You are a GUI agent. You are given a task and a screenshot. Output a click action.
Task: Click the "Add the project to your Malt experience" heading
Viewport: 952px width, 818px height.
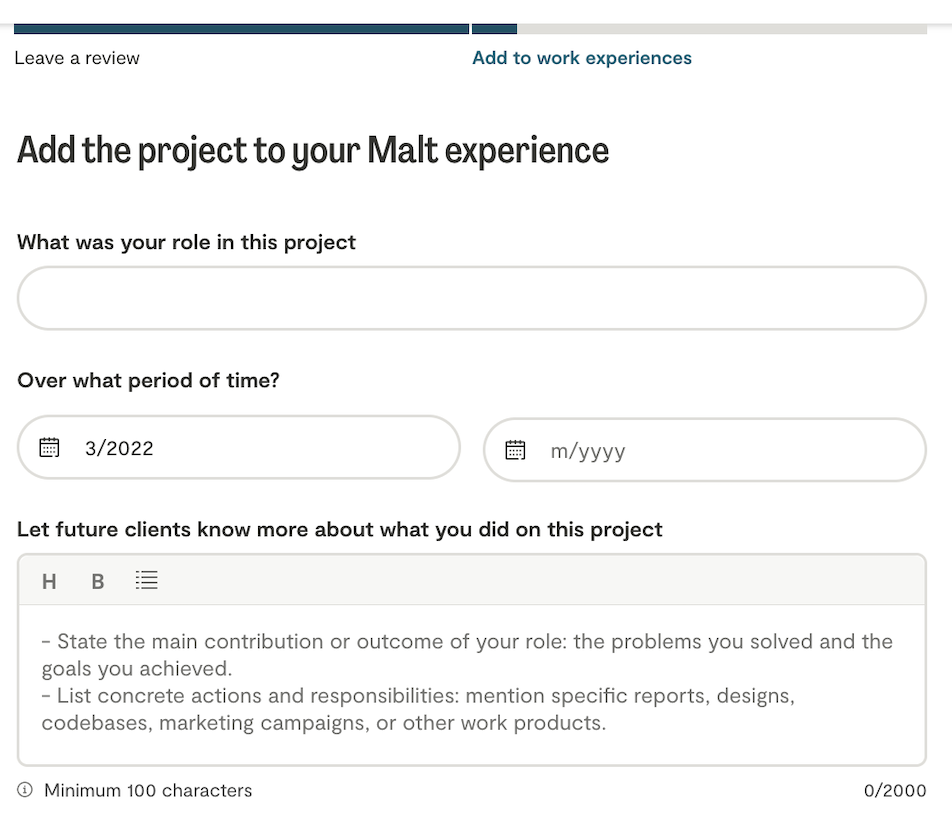tap(313, 150)
